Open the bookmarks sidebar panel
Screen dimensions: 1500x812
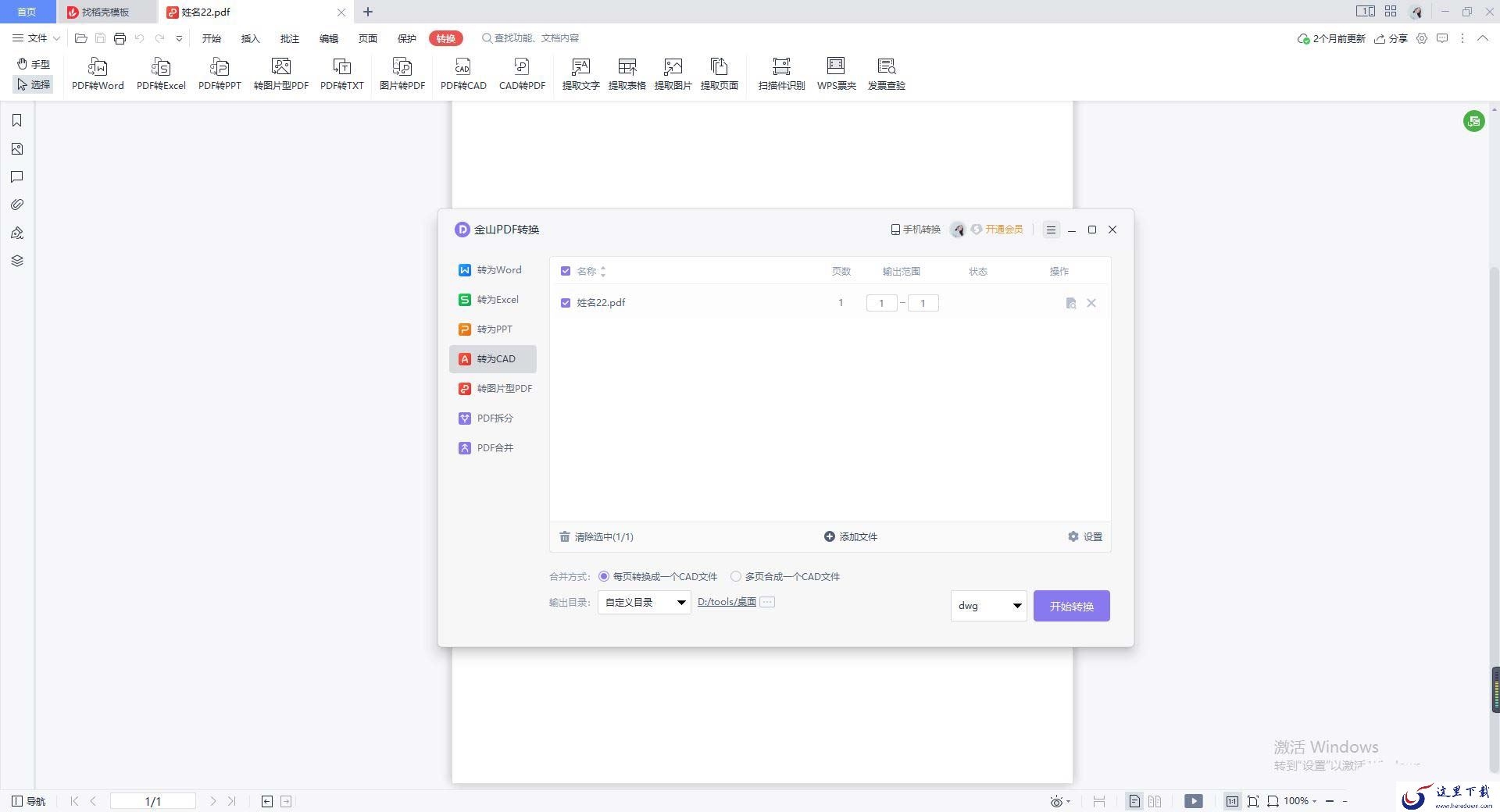click(16, 120)
